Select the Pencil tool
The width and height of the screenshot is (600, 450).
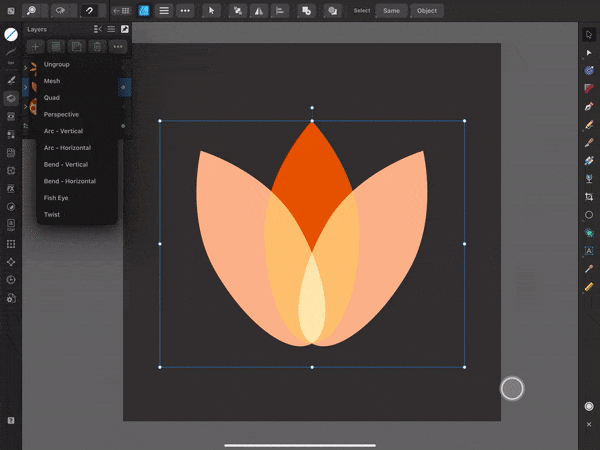(x=589, y=125)
